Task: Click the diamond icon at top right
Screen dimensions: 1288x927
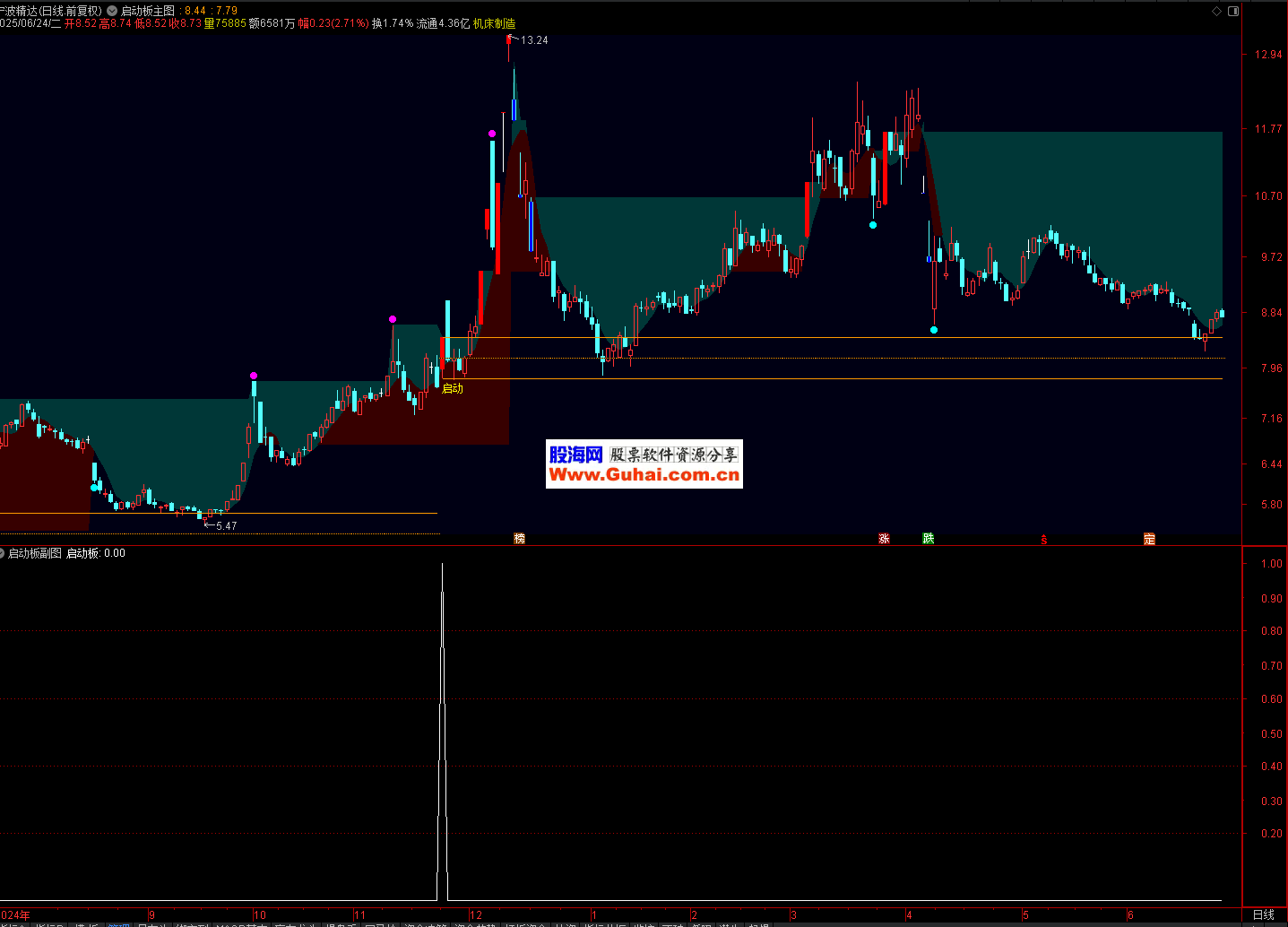Action: click(1216, 11)
